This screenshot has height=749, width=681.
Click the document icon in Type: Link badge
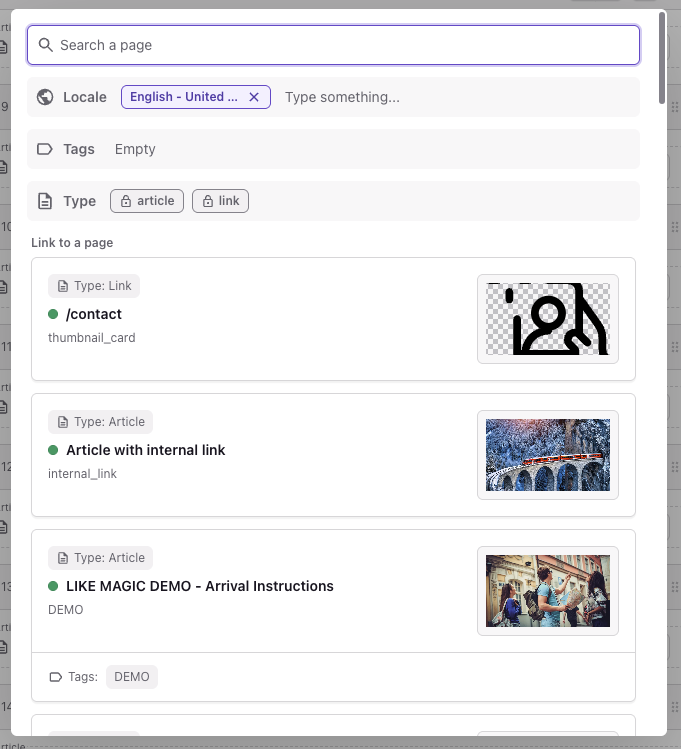63,286
